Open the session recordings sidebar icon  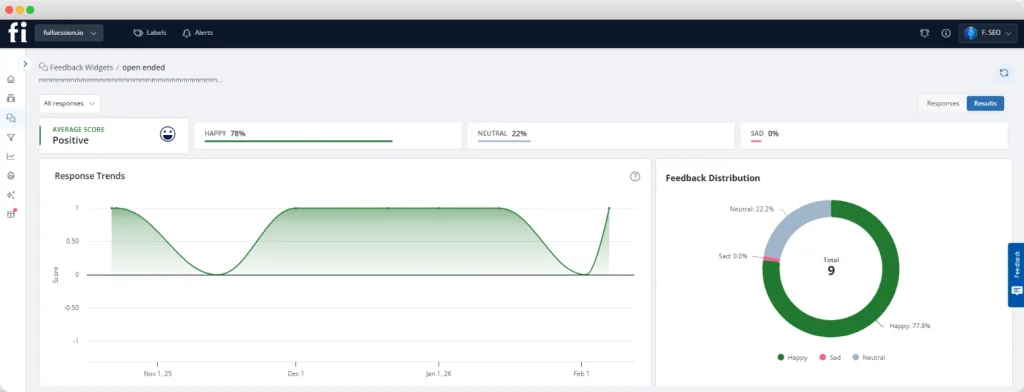[x=10, y=99]
